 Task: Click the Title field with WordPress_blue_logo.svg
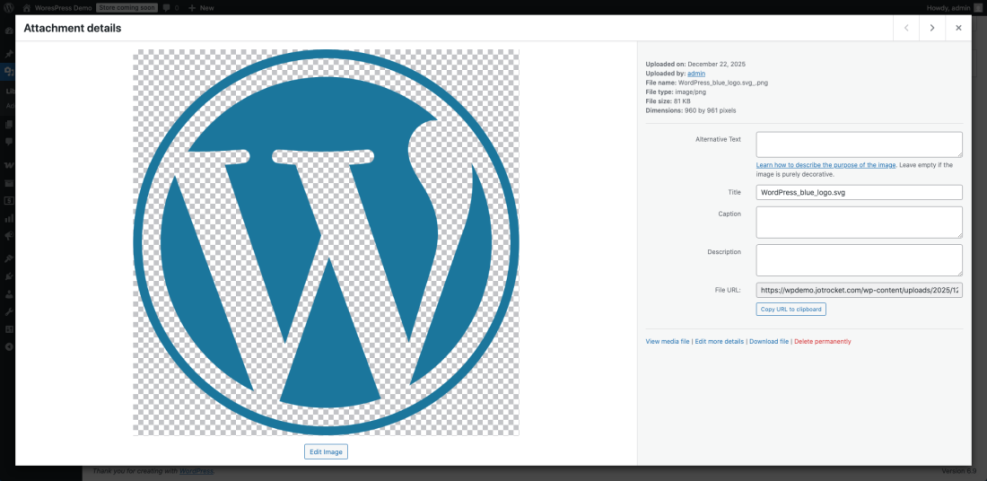(859, 192)
